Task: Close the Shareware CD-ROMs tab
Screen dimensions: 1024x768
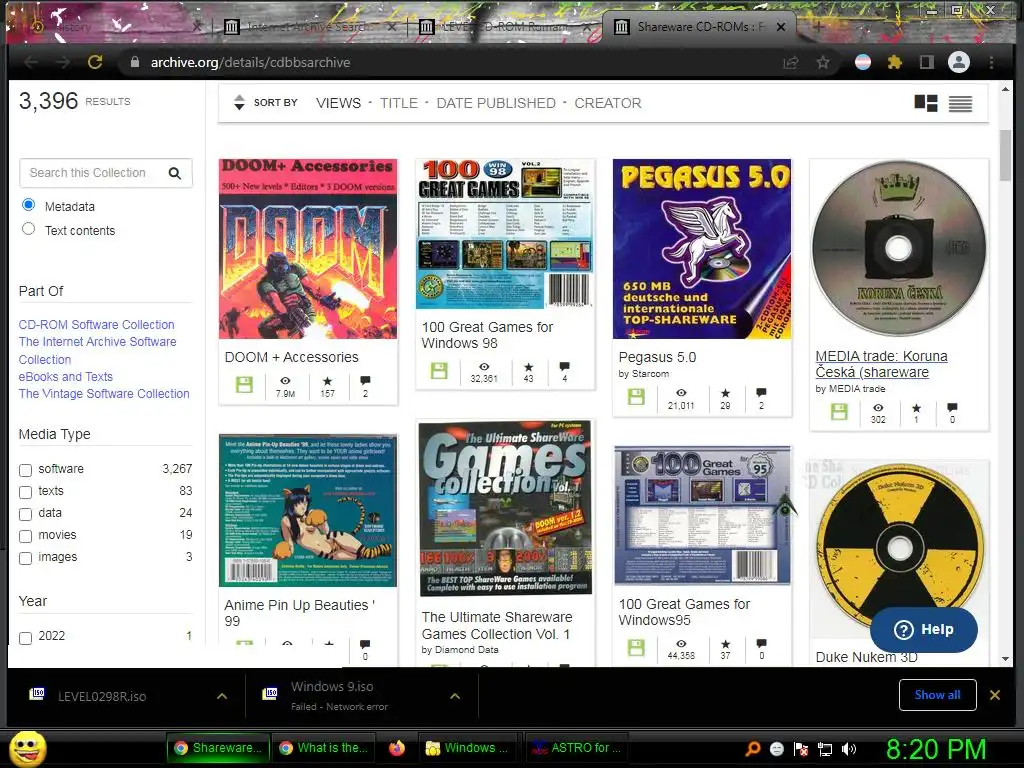Action: 781,27
